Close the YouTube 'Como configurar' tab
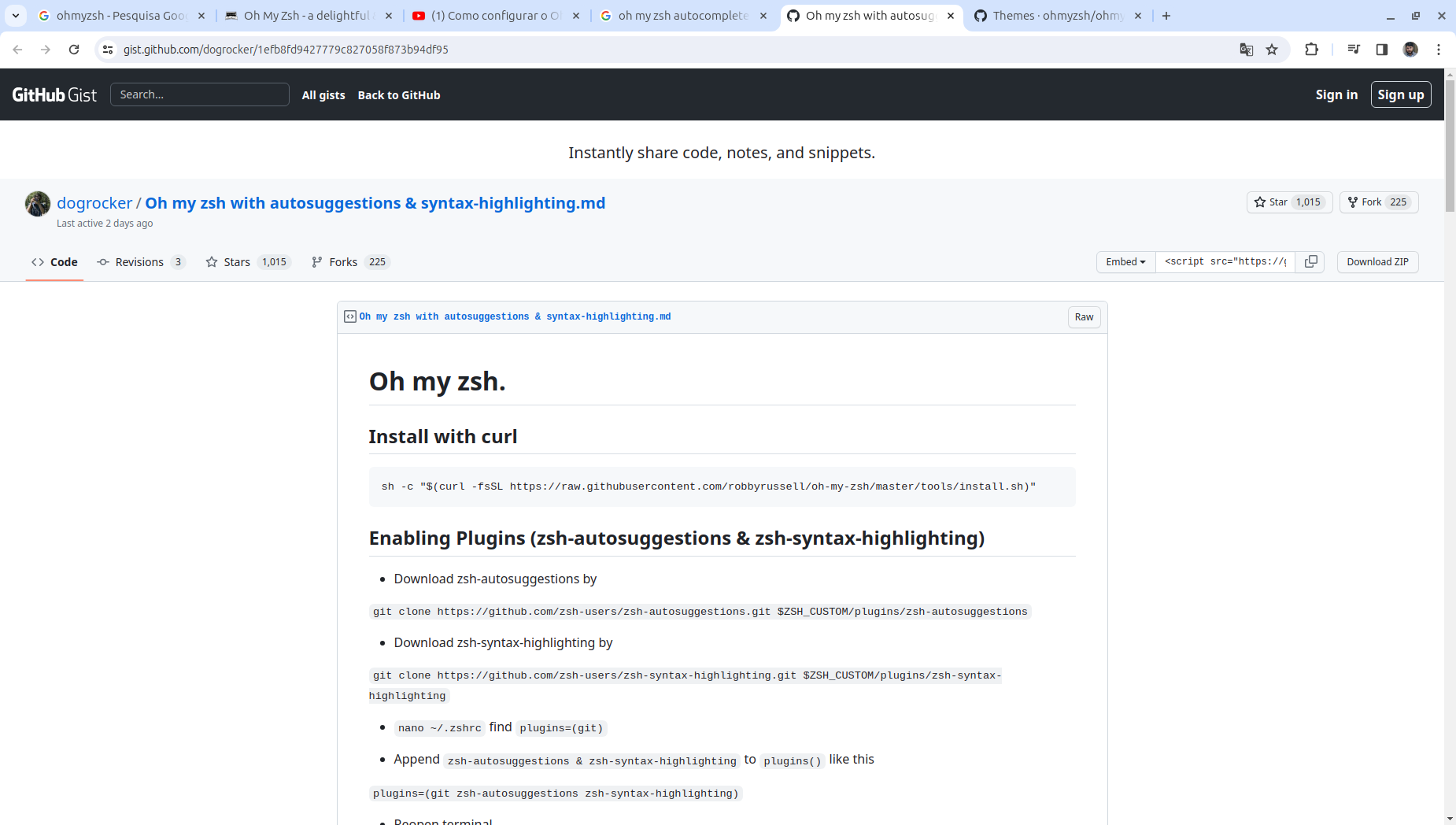 point(576,16)
